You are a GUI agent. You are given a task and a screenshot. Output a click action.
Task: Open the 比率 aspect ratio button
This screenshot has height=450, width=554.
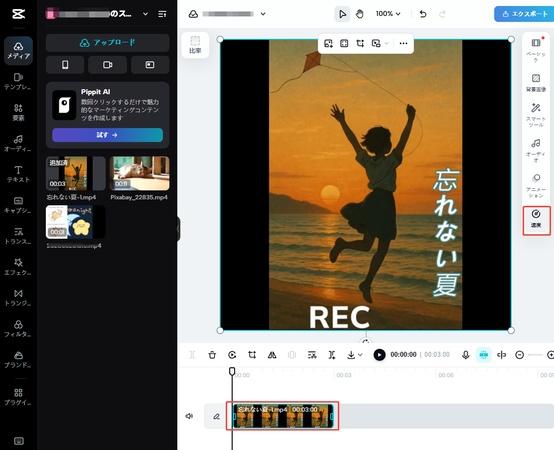point(195,45)
